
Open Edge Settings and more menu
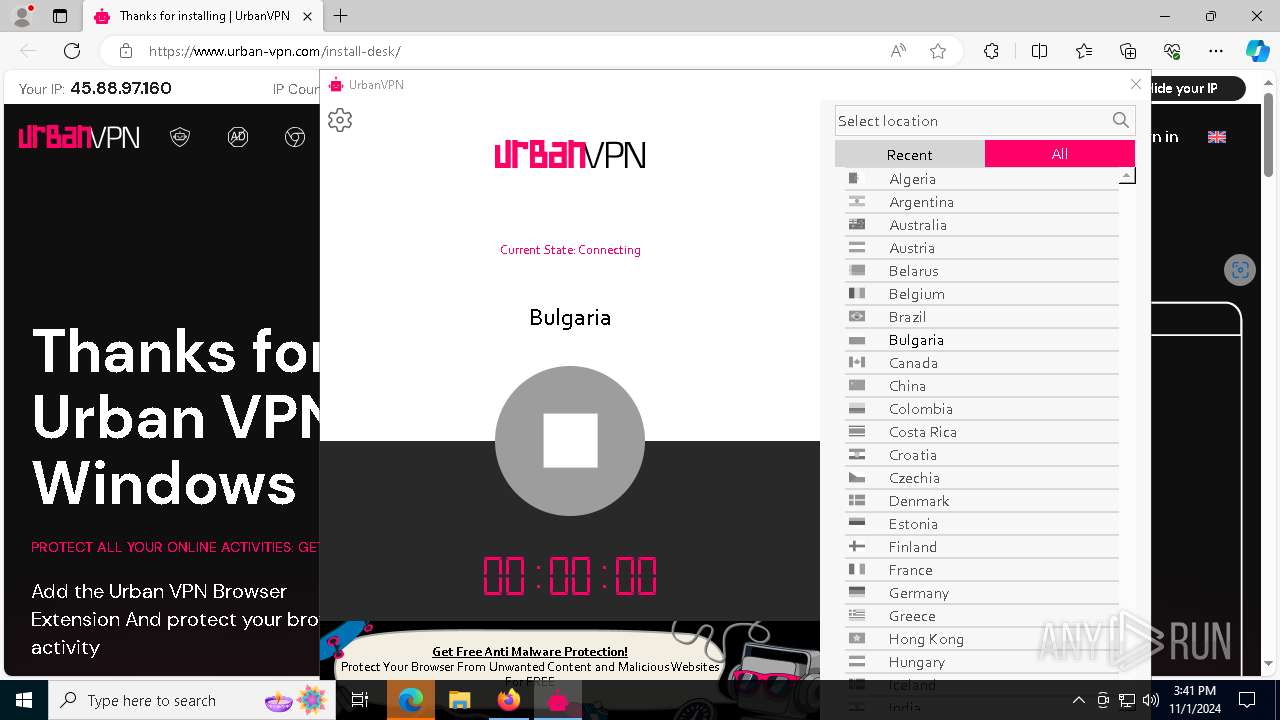[1216, 51]
